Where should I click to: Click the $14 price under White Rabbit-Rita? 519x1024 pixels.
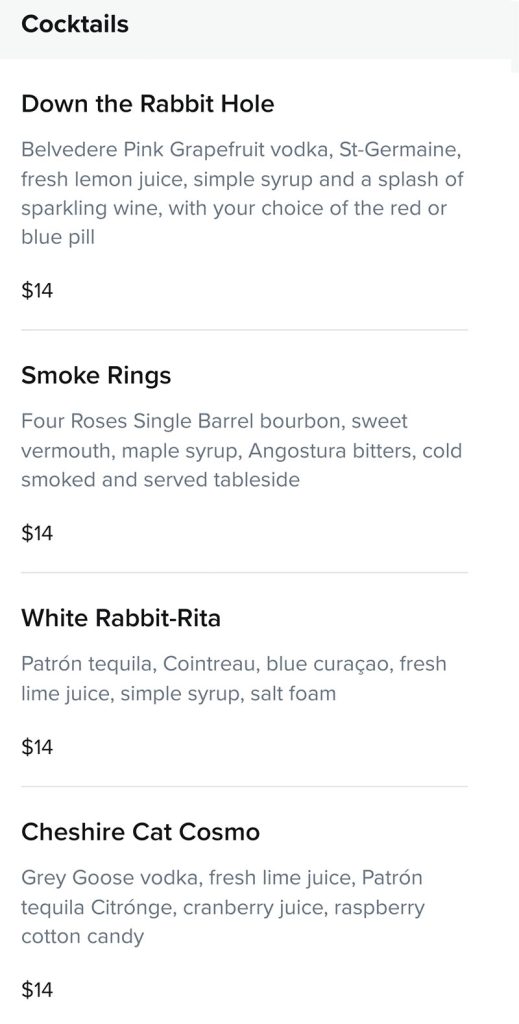point(37,747)
